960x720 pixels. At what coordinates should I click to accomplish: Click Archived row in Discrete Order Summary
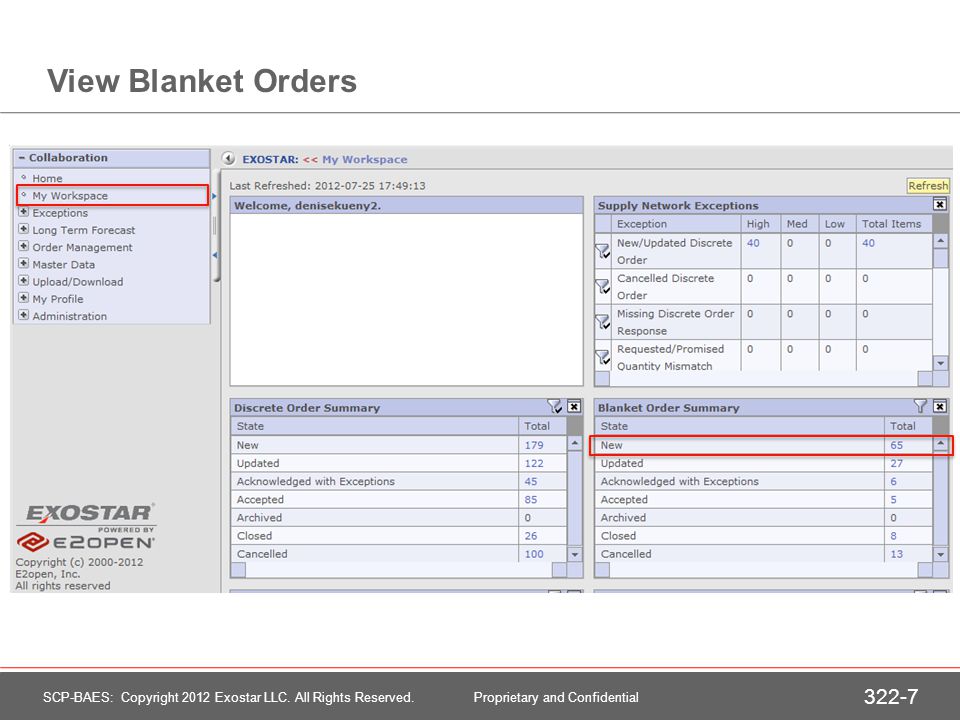coord(399,518)
